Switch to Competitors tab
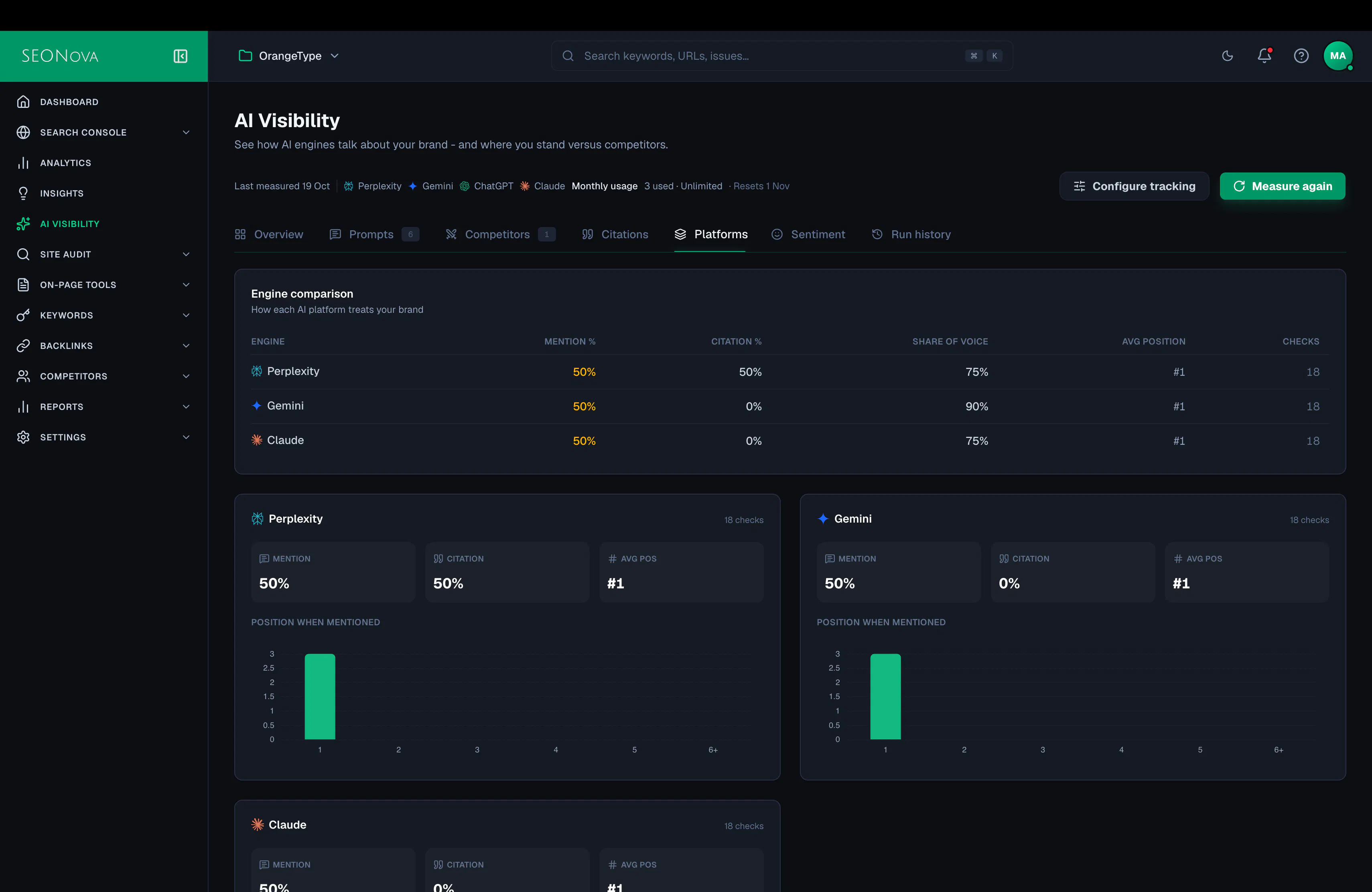This screenshot has height=892, width=1372. point(500,235)
